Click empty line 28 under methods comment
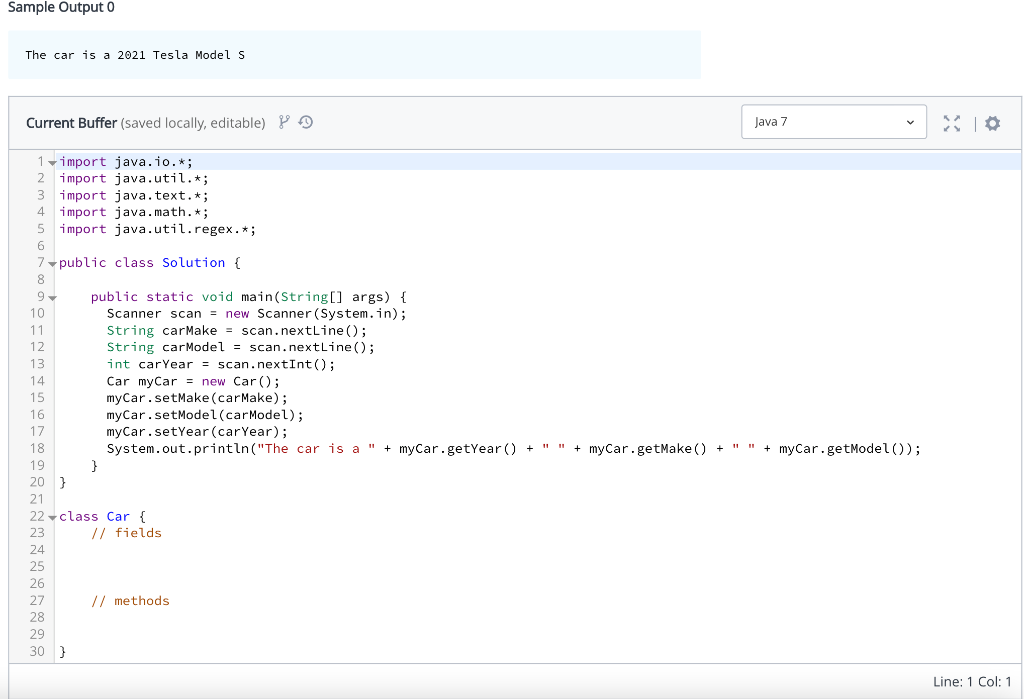This screenshot has width=1024, height=699. pyautogui.click(x=538, y=617)
